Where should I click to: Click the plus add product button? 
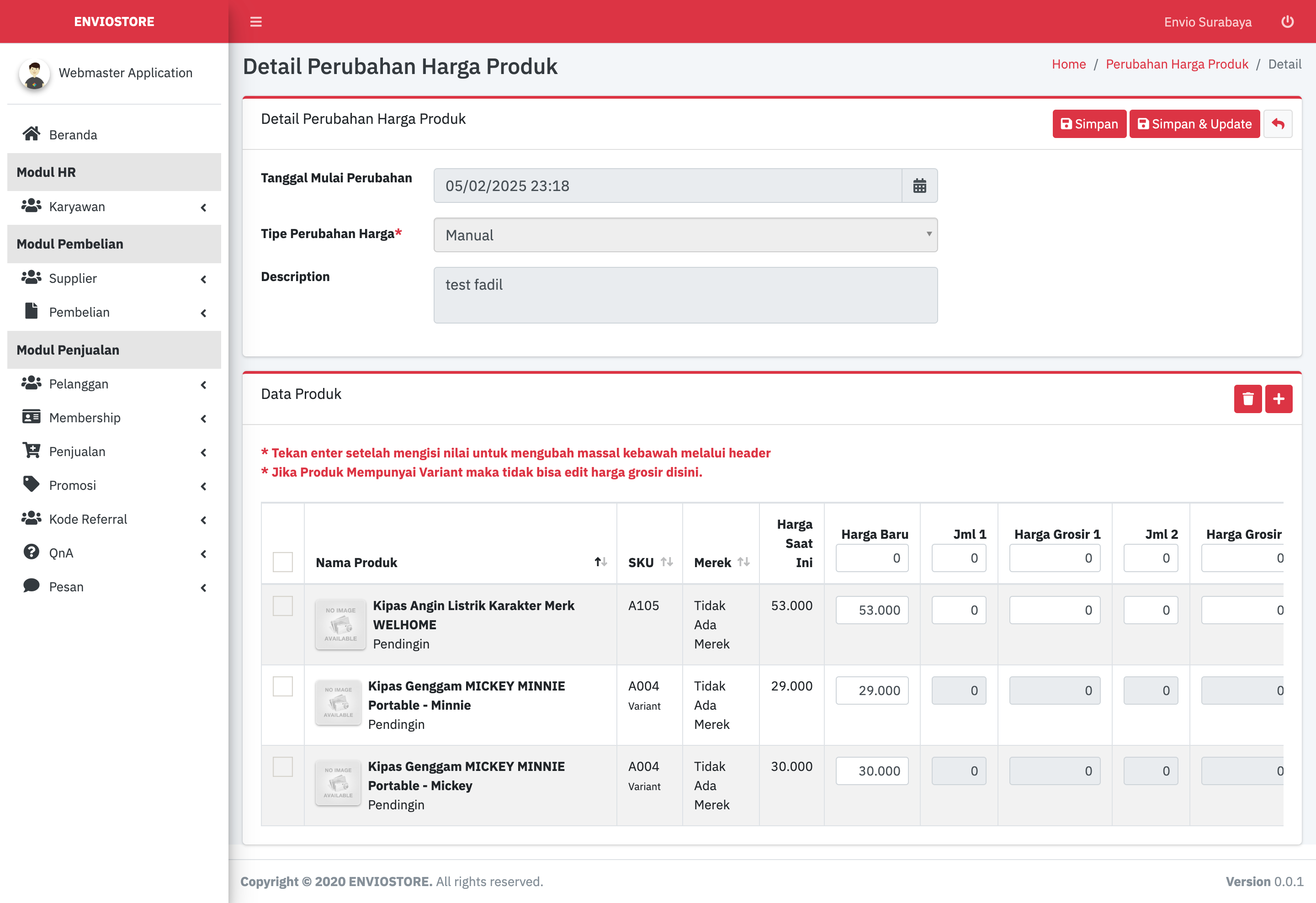(x=1279, y=399)
